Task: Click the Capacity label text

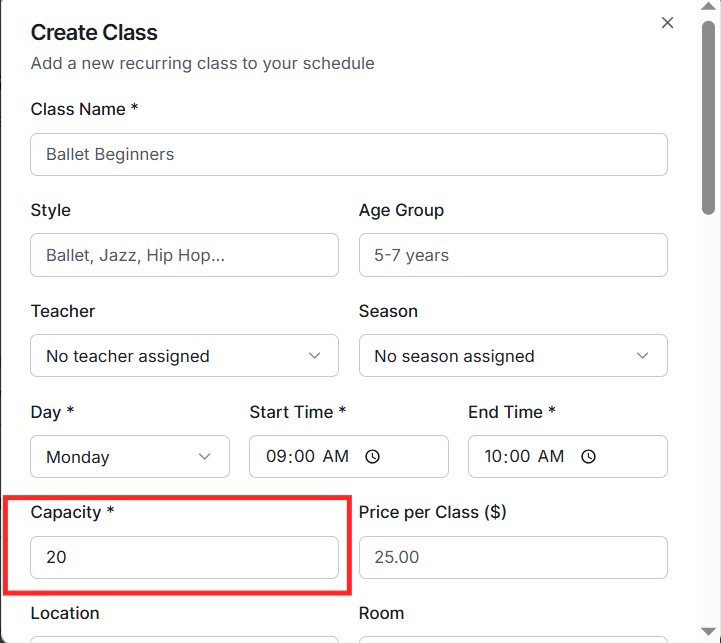Action: pyautogui.click(x=66, y=512)
